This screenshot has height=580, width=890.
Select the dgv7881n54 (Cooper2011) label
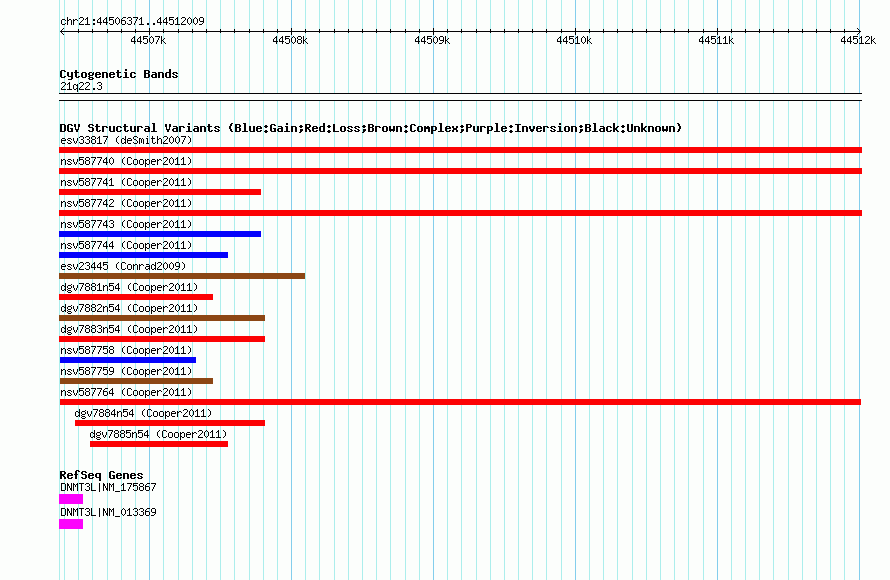pos(129,287)
